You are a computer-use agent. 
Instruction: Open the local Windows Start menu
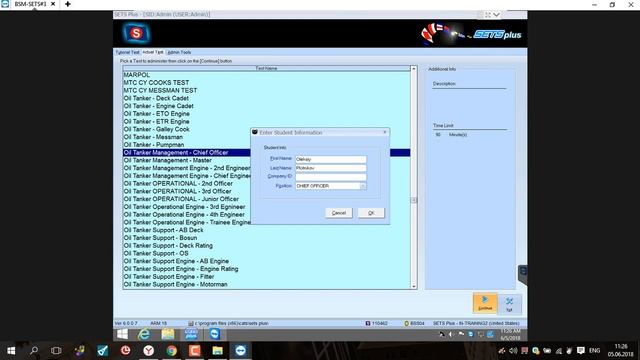coord(11,351)
